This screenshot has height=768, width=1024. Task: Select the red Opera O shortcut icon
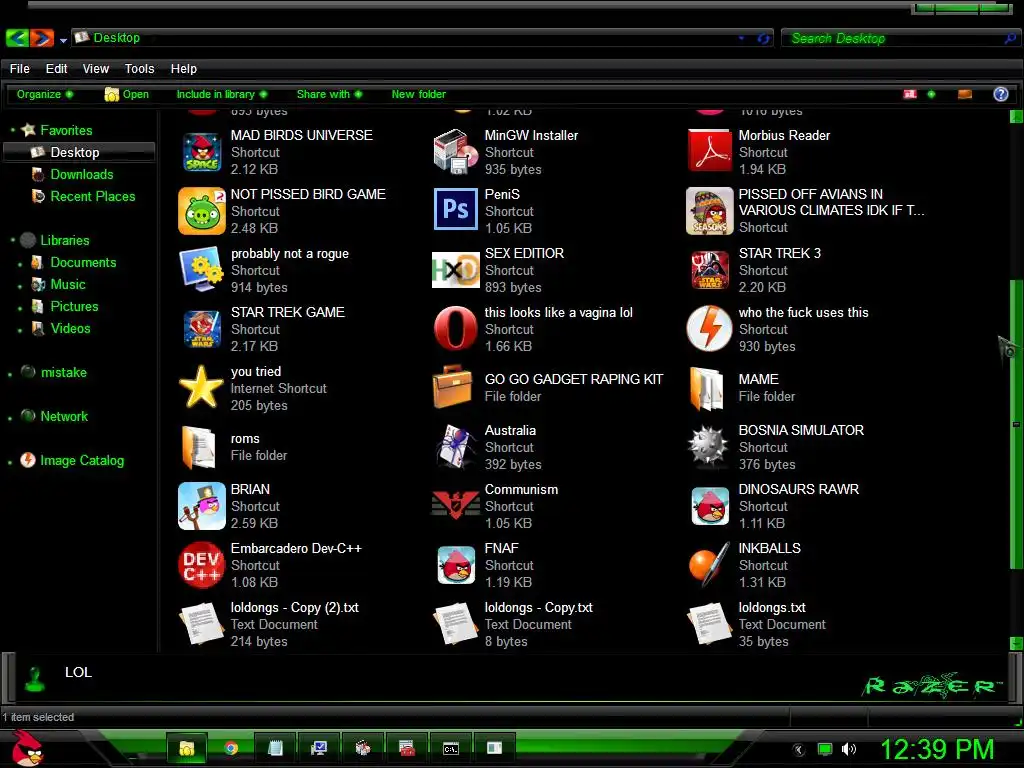click(455, 328)
